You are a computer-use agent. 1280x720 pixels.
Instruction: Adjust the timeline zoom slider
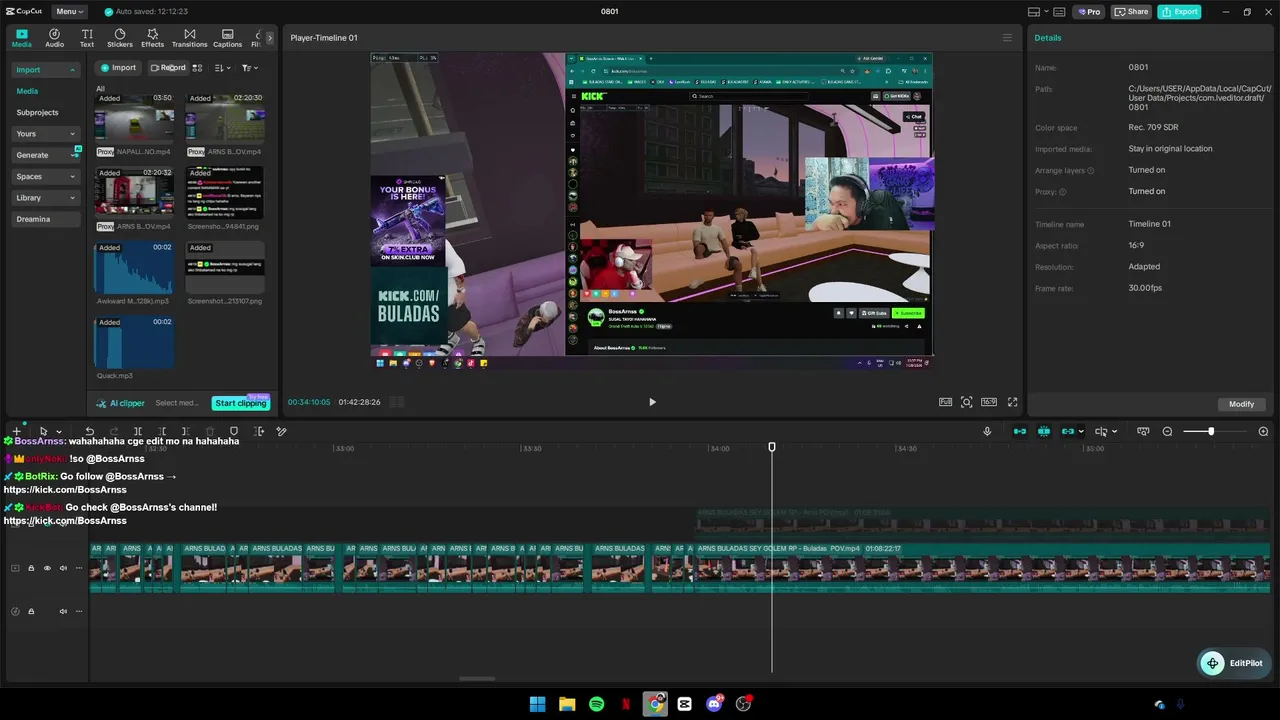click(1211, 431)
